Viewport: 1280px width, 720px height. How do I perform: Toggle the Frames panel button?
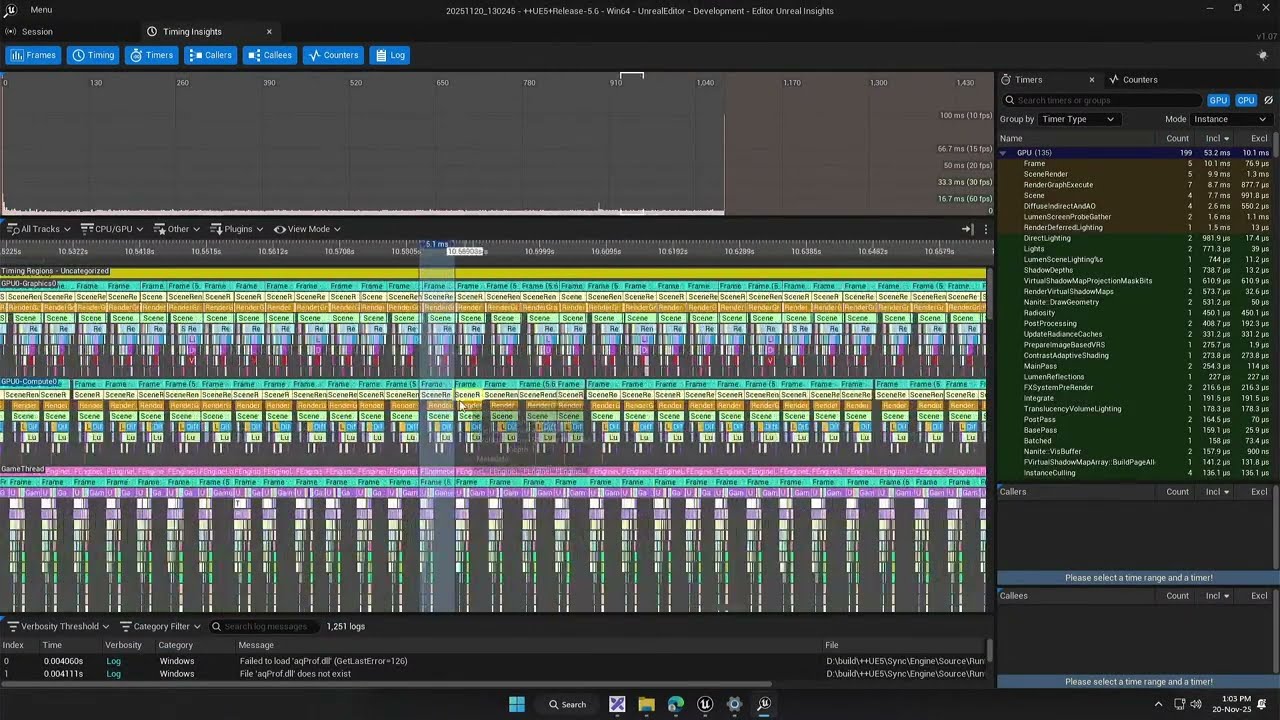point(33,55)
